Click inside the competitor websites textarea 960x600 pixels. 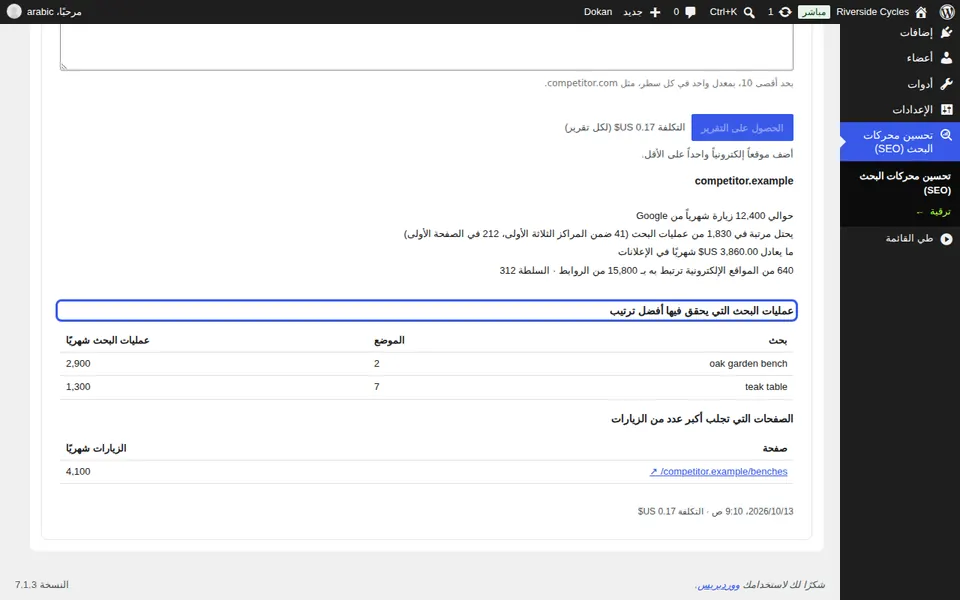click(x=427, y=47)
